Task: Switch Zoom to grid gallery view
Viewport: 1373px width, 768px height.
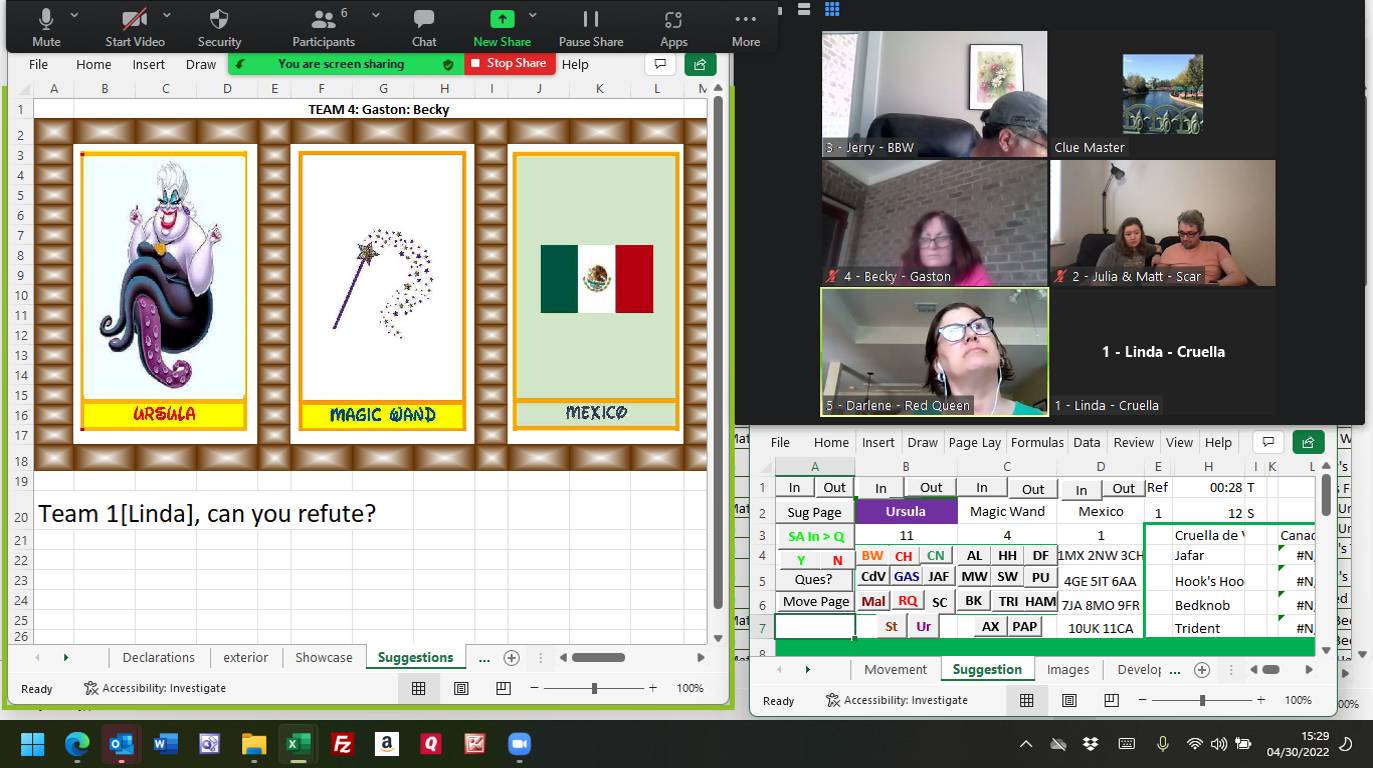Action: click(x=832, y=10)
